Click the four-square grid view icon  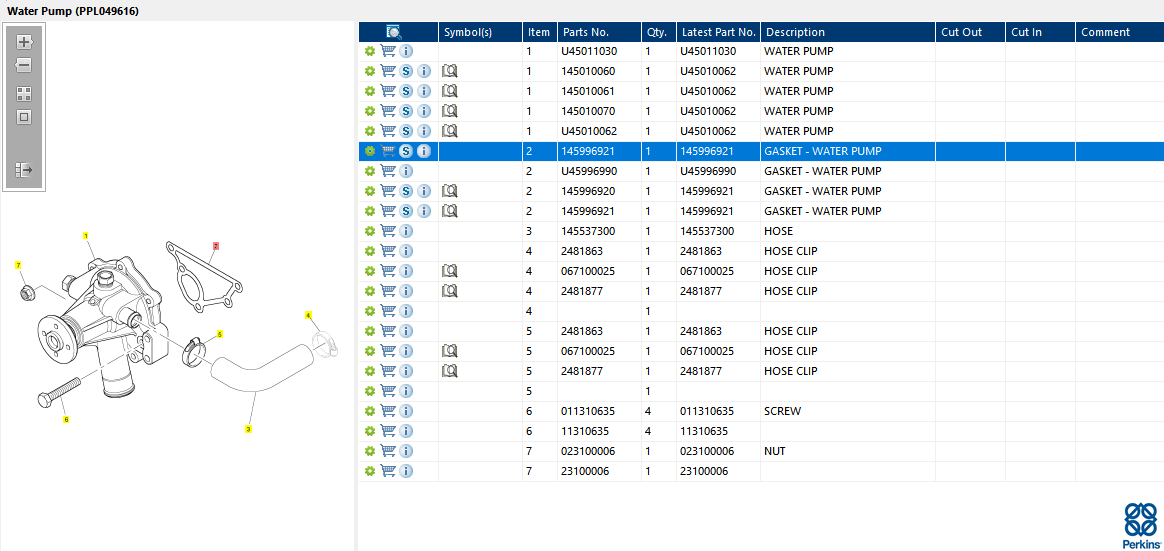24,94
